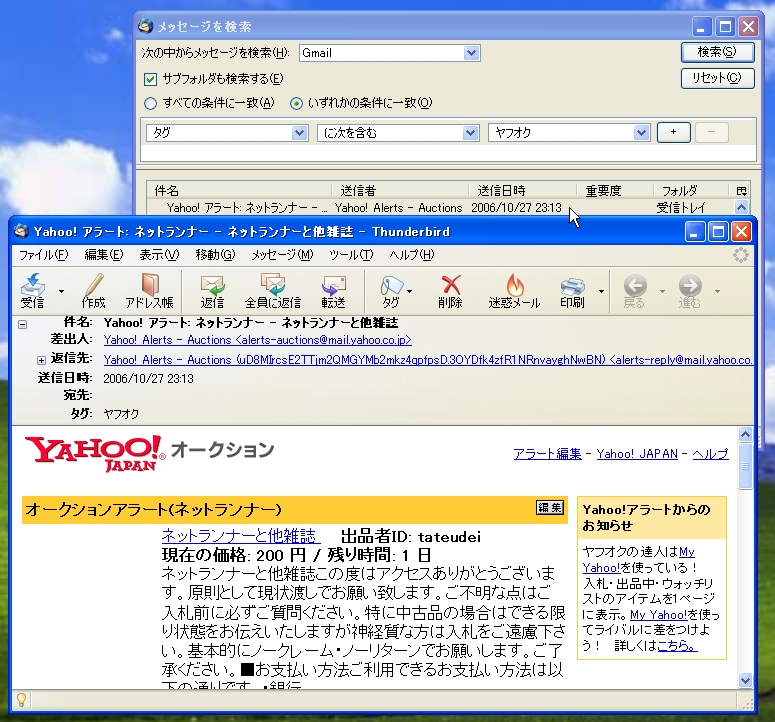
Task: Click the 検索(S) search button
Action: [717, 52]
